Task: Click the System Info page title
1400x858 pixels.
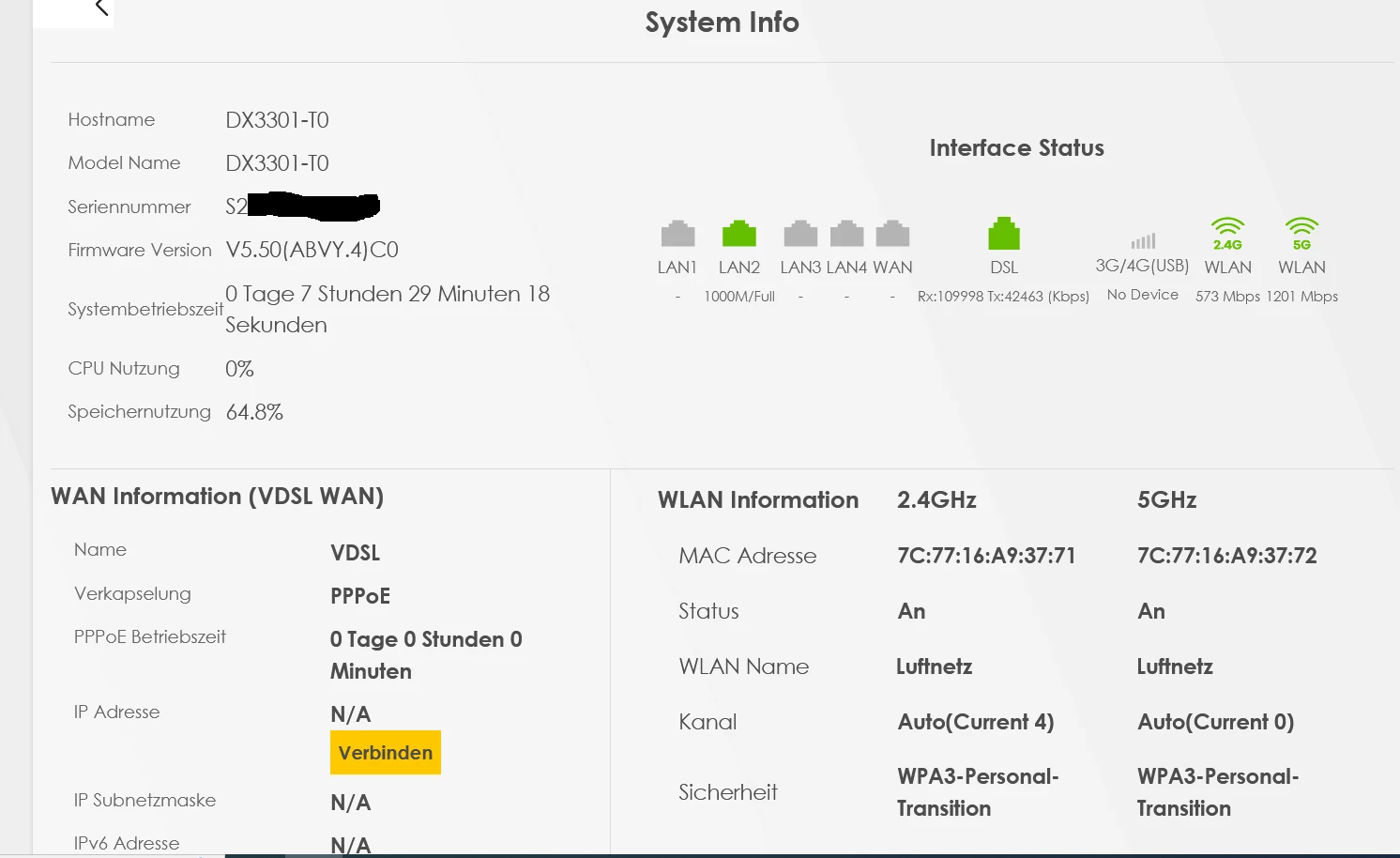Action: click(722, 23)
